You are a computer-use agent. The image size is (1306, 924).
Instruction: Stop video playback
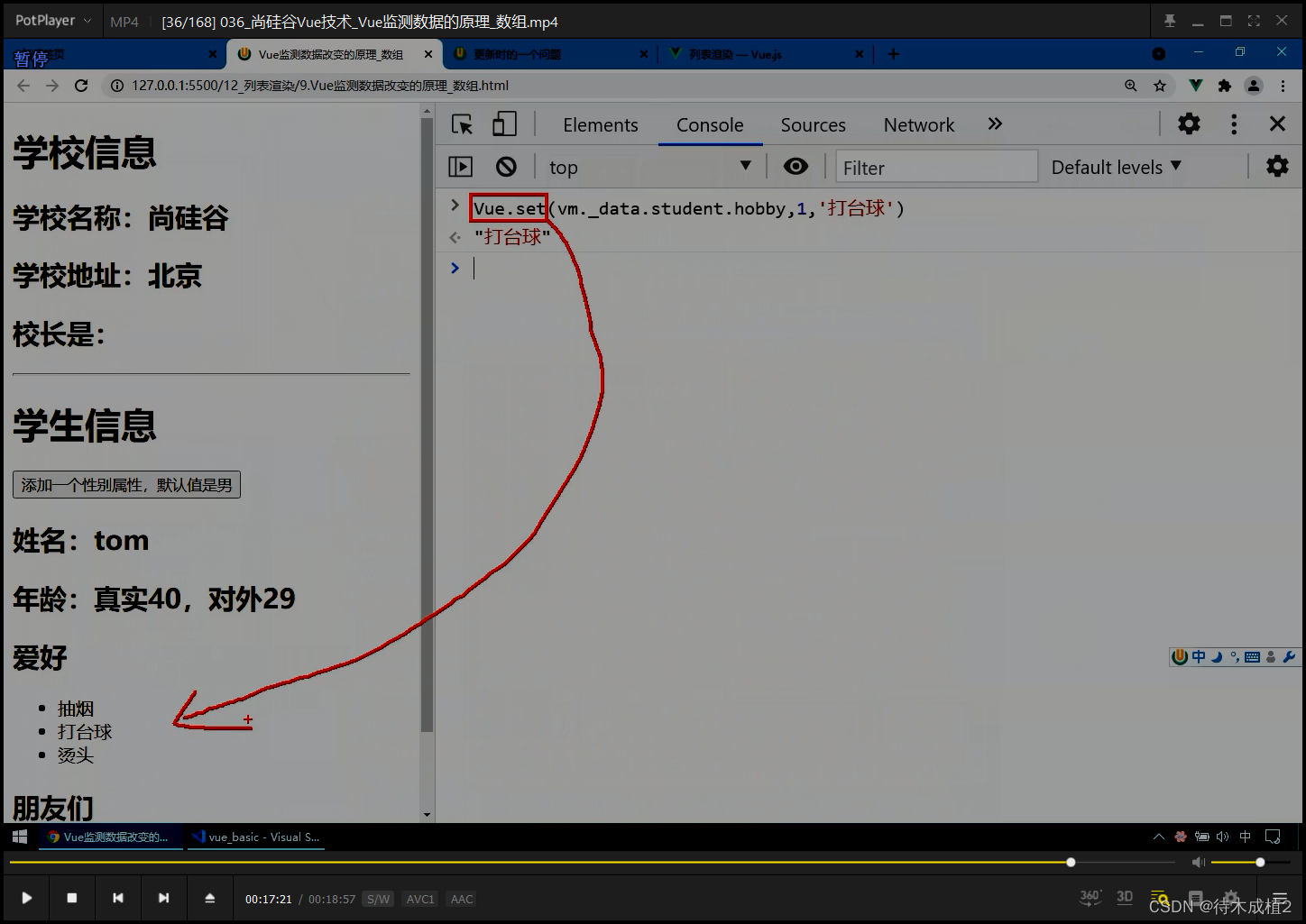72,898
